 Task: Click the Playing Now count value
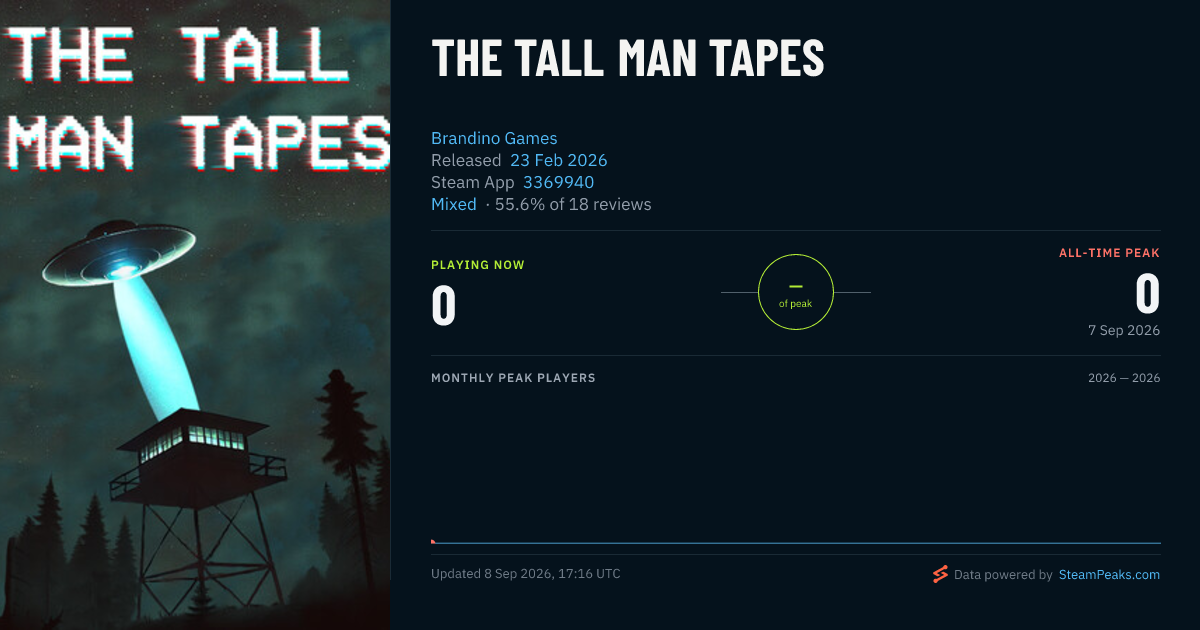pyautogui.click(x=444, y=306)
